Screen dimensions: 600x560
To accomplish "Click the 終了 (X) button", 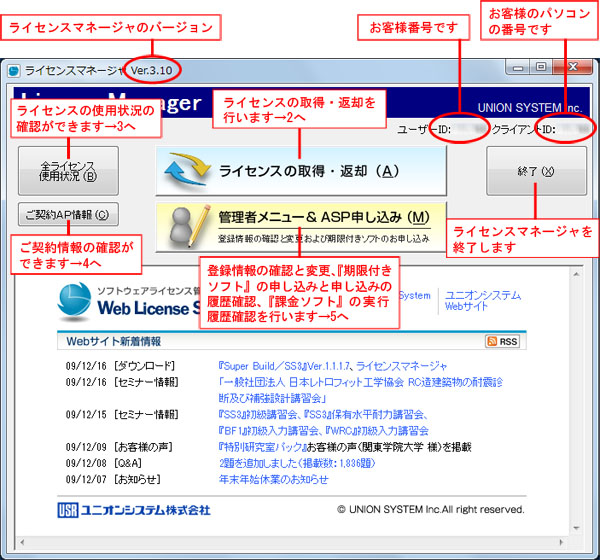I will click(x=536, y=171).
